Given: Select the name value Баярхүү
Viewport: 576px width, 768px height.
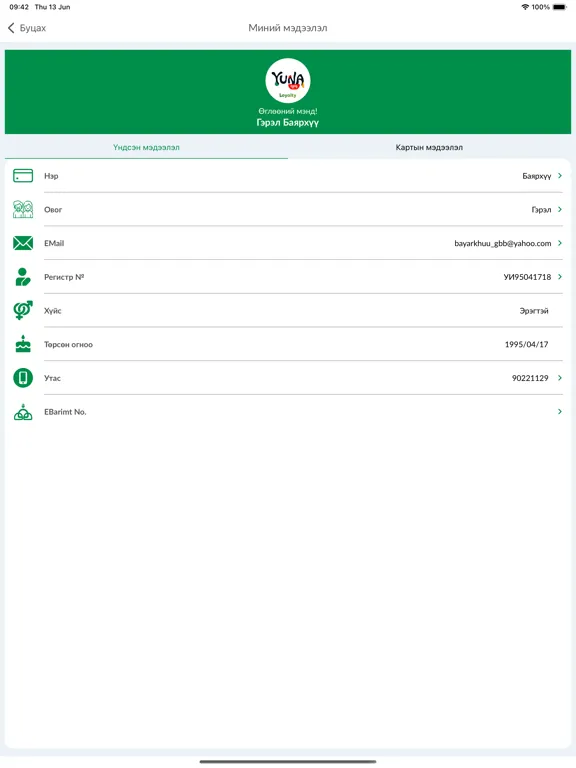Looking at the screenshot, I should 537,176.
